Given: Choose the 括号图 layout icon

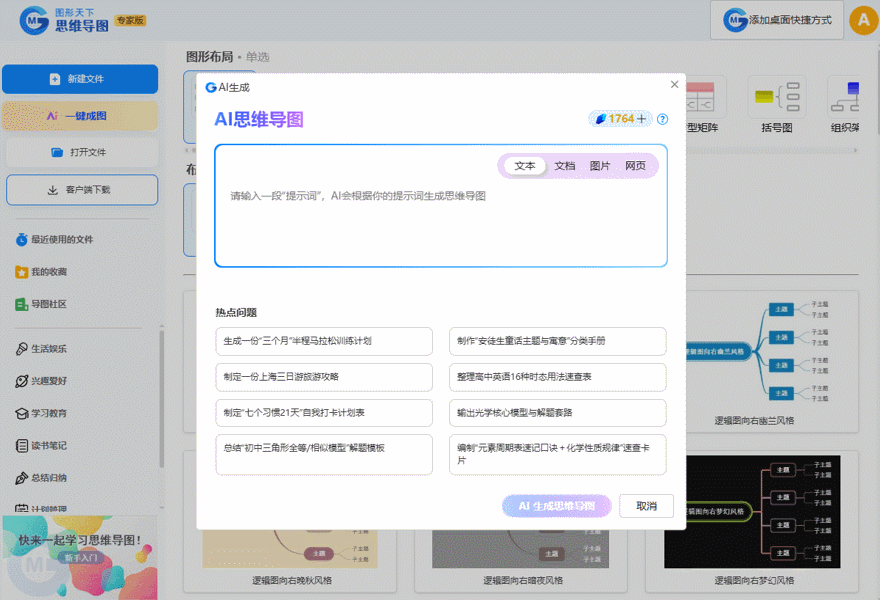Looking at the screenshot, I should click(x=777, y=97).
